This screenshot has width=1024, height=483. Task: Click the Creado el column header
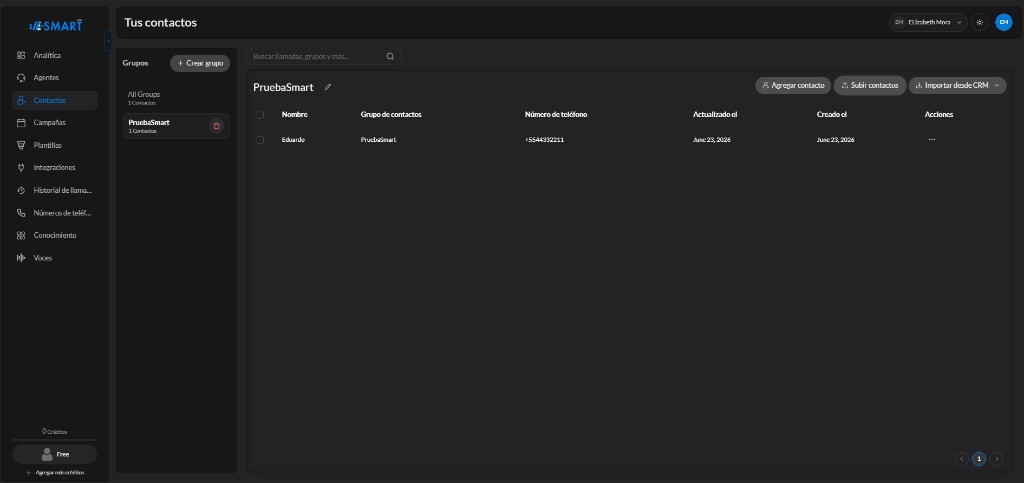click(x=831, y=115)
